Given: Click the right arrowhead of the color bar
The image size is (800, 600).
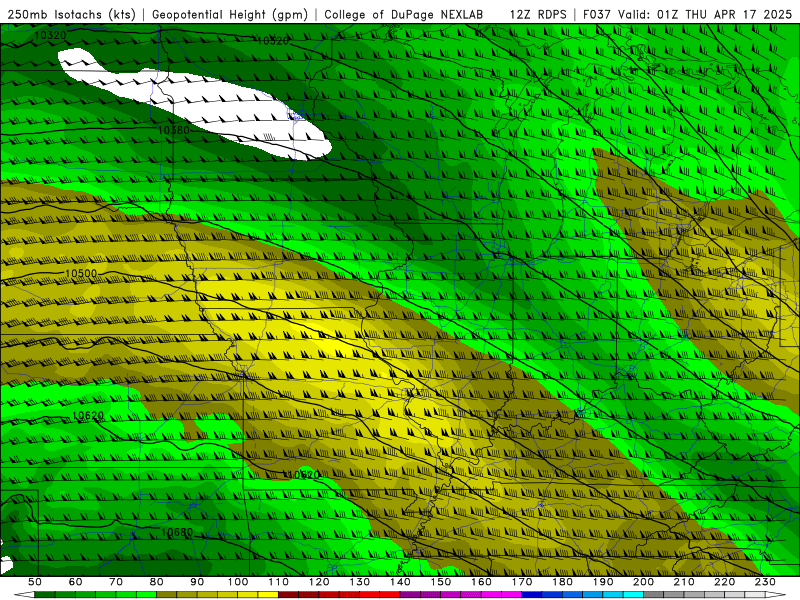Looking at the screenshot, I should [776, 594].
